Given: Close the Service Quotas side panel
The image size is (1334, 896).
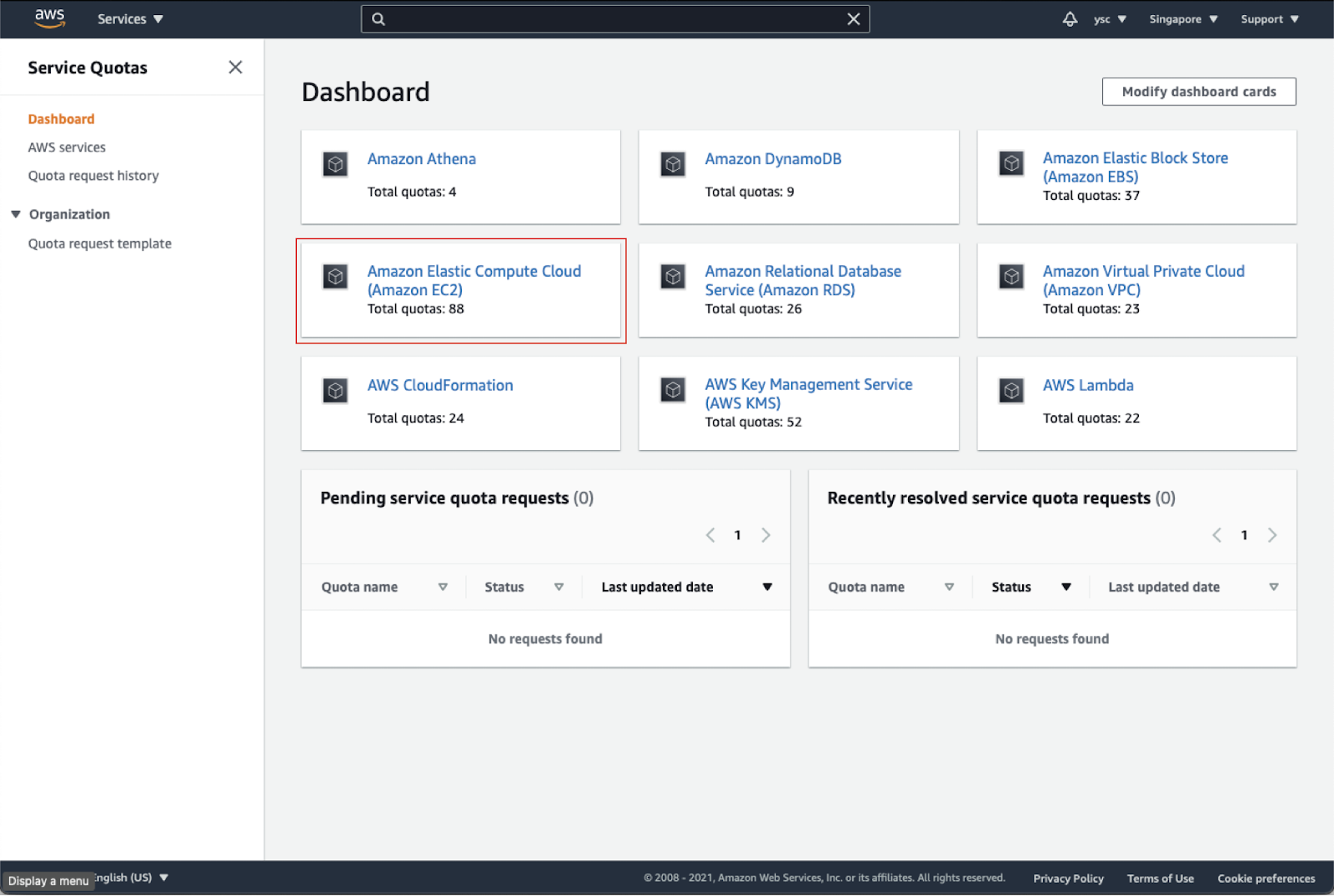Looking at the screenshot, I should click(235, 68).
